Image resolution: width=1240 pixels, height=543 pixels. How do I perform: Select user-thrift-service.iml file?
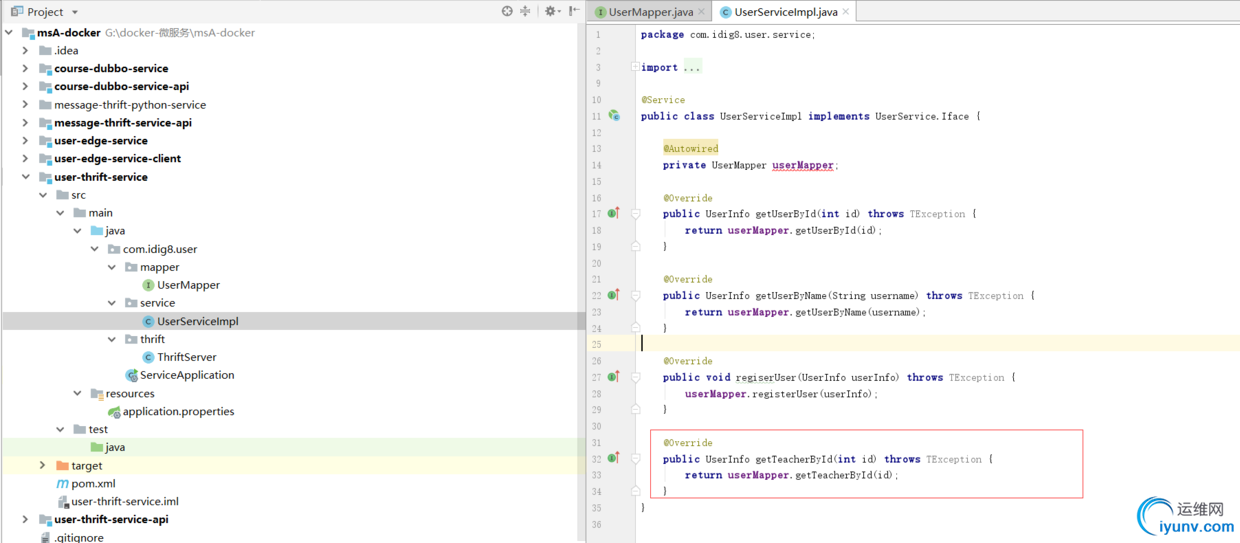coord(125,502)
